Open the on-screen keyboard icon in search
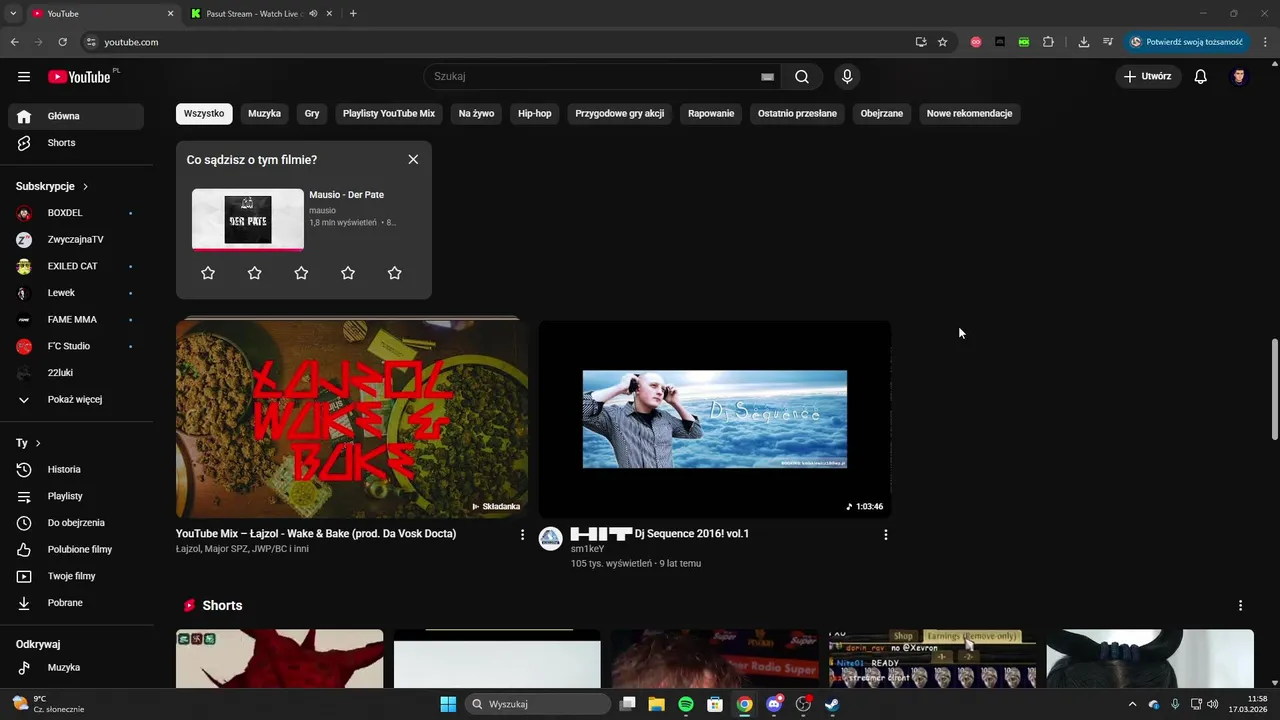Image resolution: width=1280 pixels, height=720 pixels. tap(767, 77)
